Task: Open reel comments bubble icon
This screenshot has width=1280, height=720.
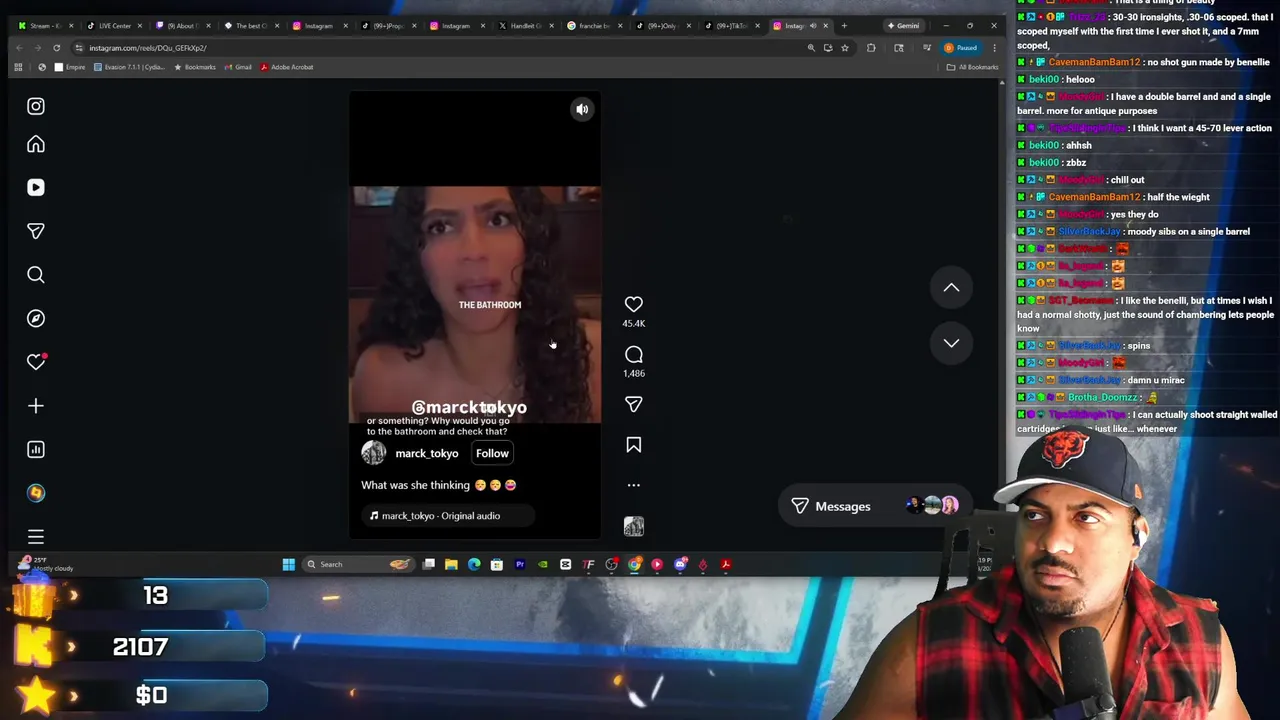Action: 634,355
